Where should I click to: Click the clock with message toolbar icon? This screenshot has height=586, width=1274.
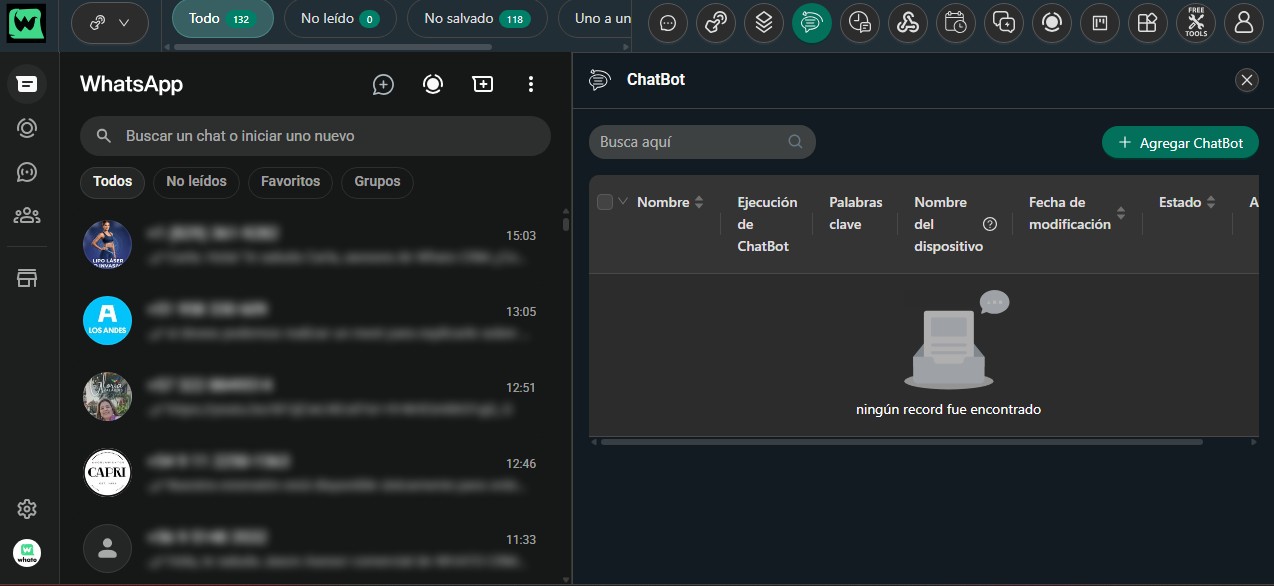(860, 23)
